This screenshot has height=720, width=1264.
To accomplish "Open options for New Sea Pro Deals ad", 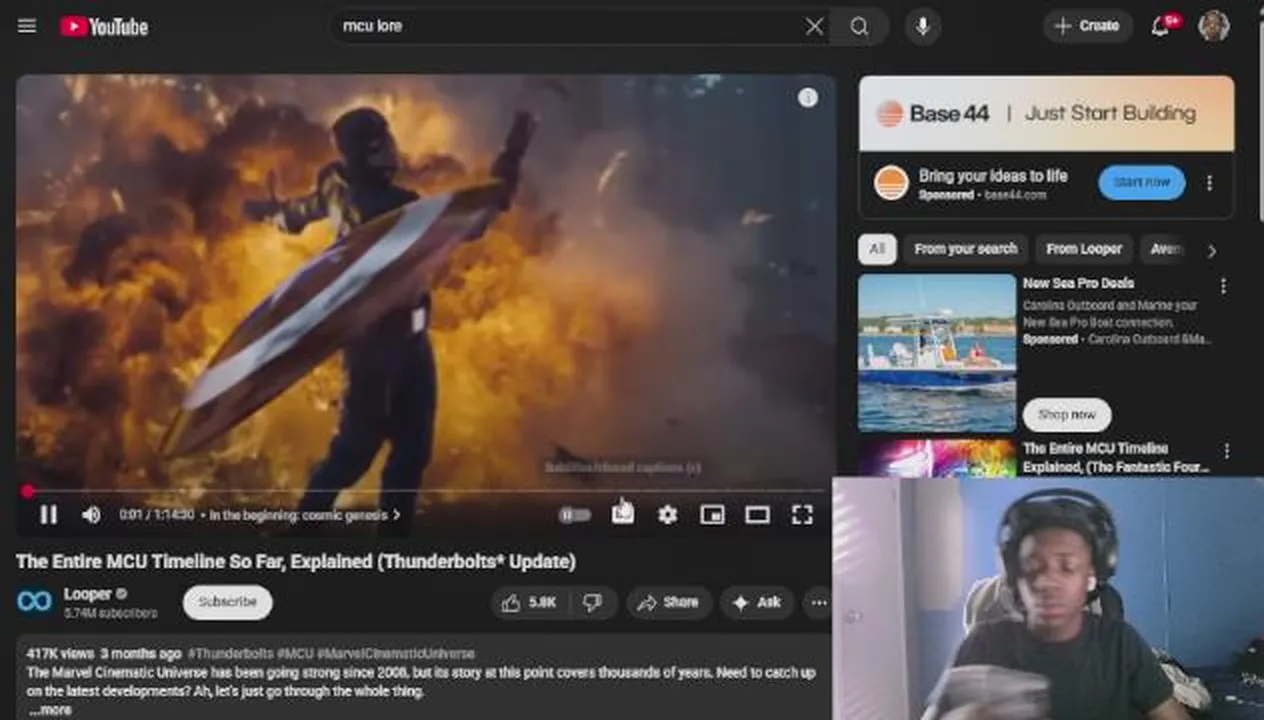I will click(x=1223, y=286).
